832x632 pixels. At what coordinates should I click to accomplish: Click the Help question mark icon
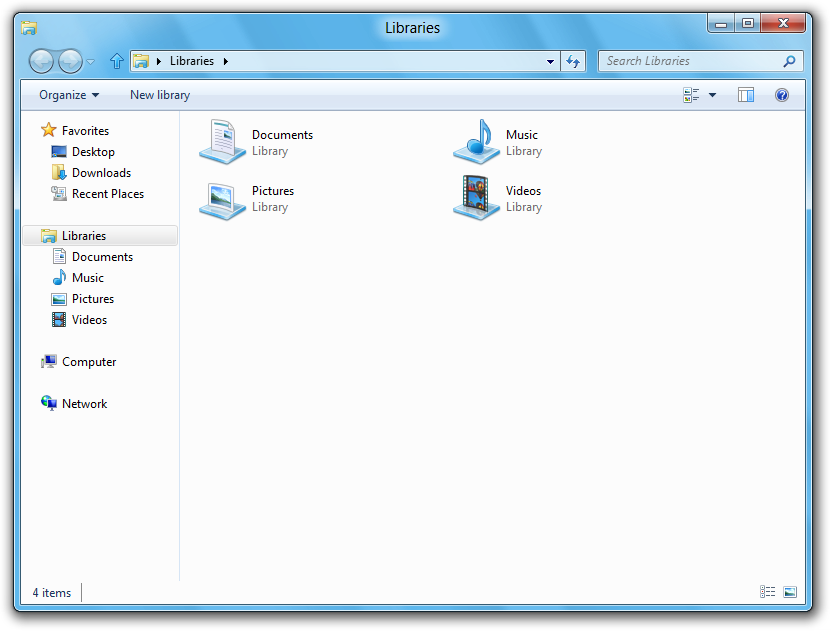[782, 95]
